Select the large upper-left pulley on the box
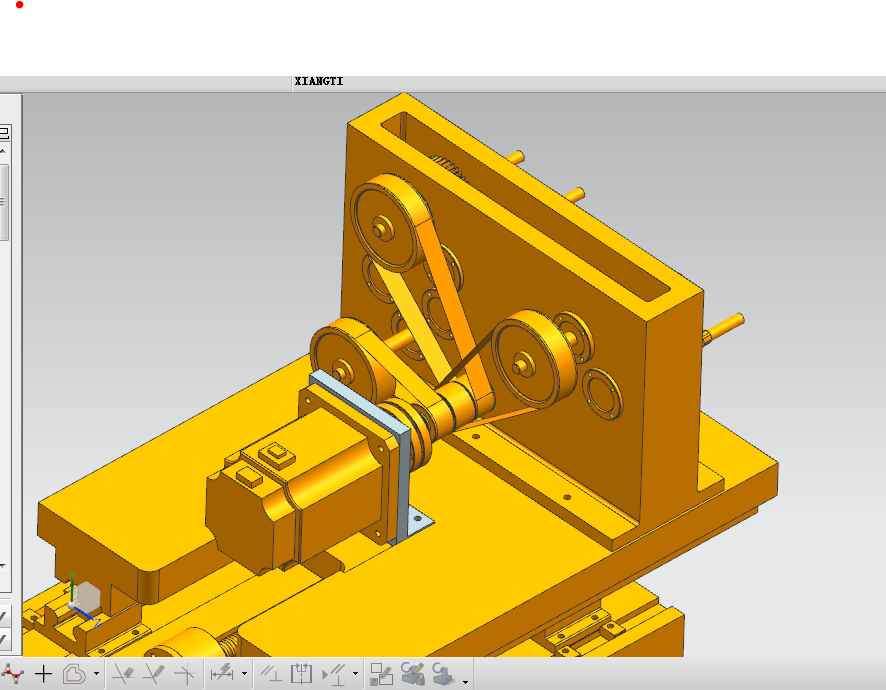Screen dimensions: 886x690 pos(390,222)
